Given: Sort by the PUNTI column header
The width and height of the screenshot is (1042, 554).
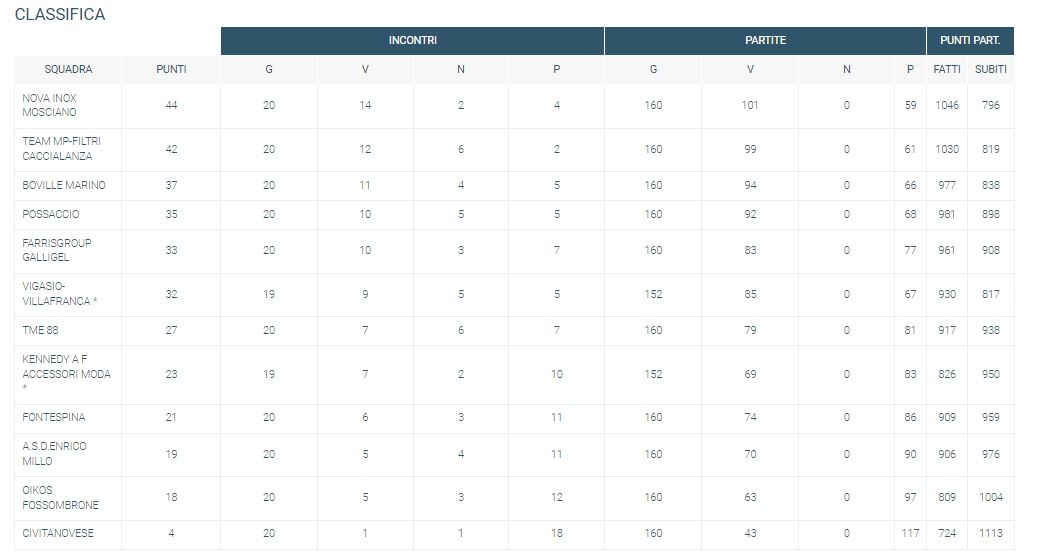Looking at the screenshot, I should pyautogui.click(x=171, y=69).
